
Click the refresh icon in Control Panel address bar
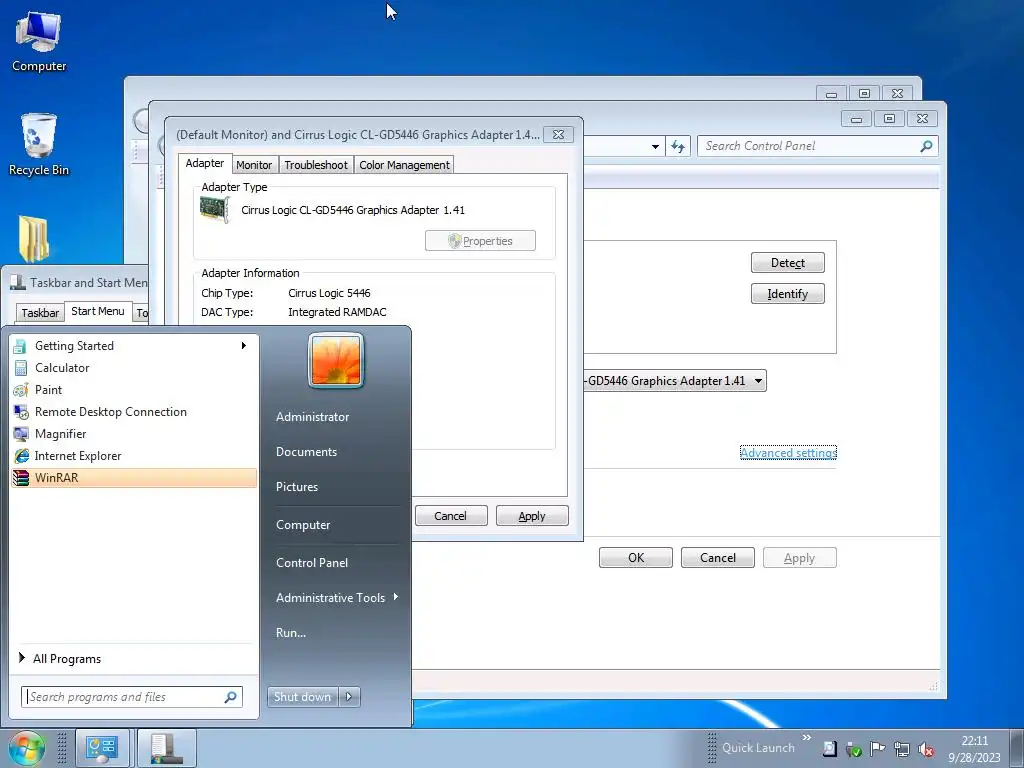(x=678, y=146)
